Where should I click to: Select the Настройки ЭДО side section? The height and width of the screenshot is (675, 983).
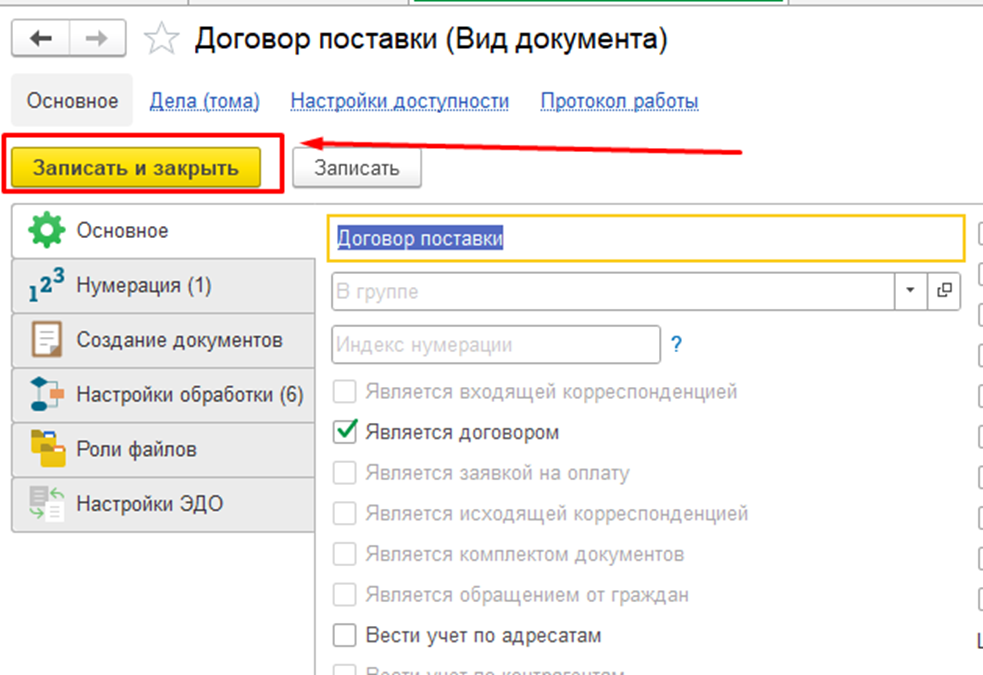(163, 503)
